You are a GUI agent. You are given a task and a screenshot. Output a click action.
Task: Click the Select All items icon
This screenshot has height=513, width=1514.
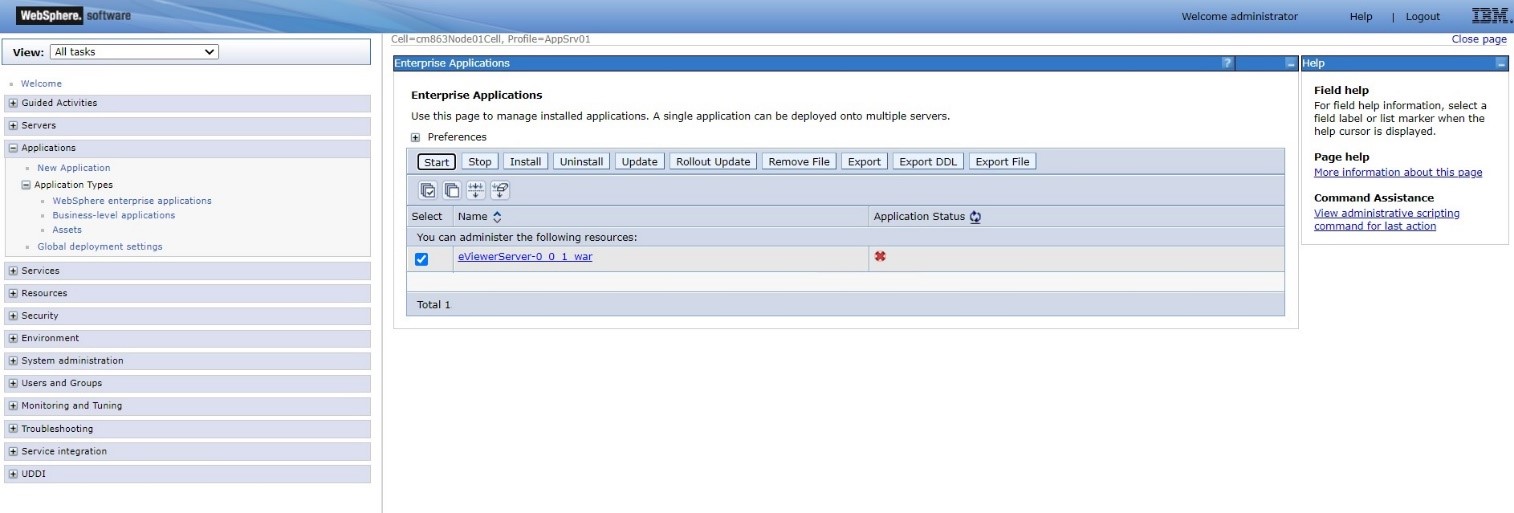[428, 190]
